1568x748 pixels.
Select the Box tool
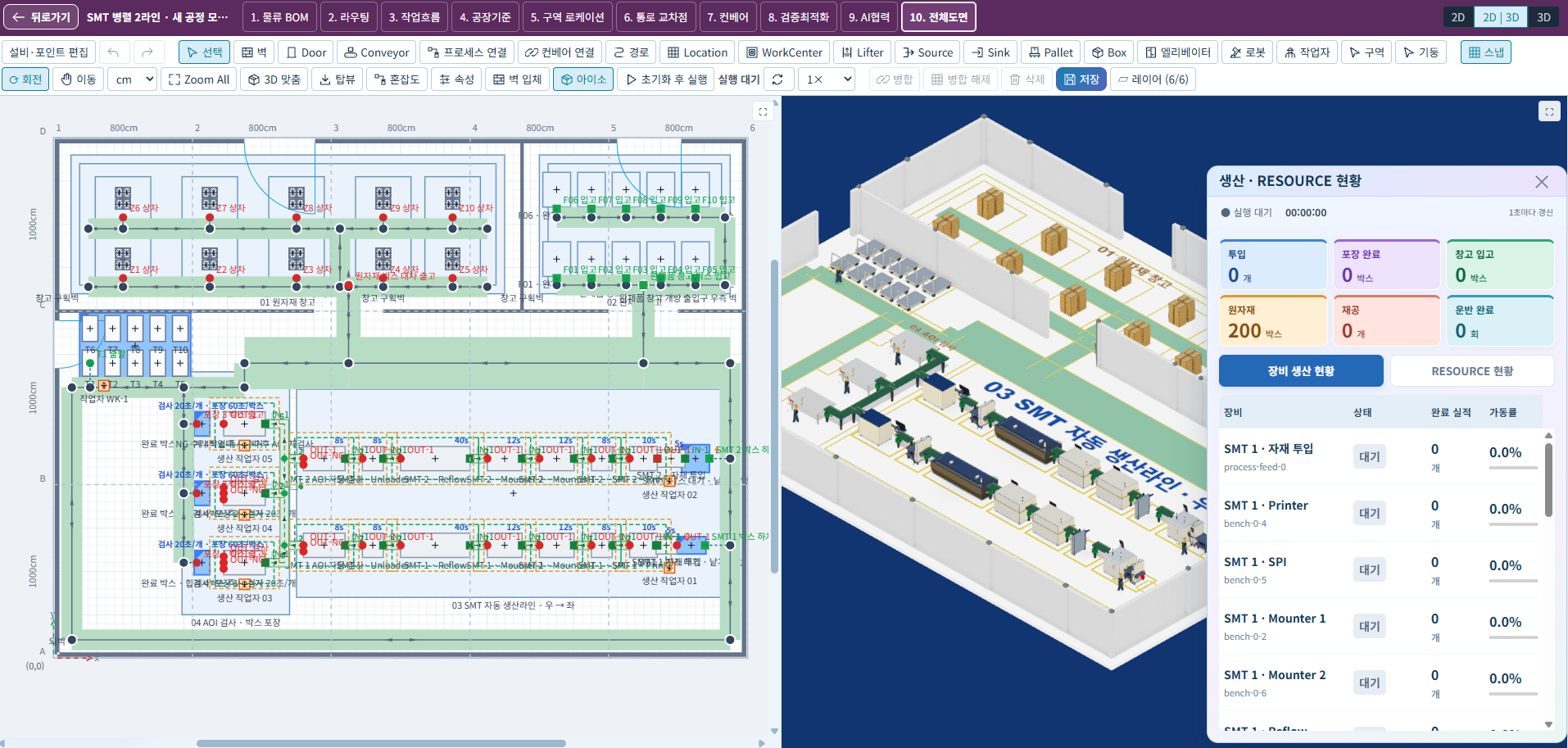(1109, 52)
